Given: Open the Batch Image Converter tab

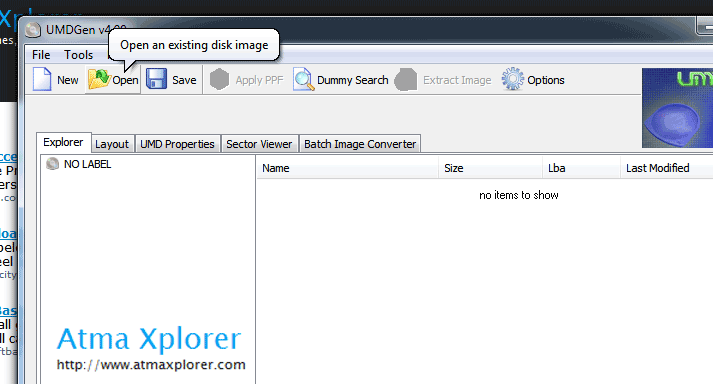Looking at the screenshot, I should (x=360, y=144).
